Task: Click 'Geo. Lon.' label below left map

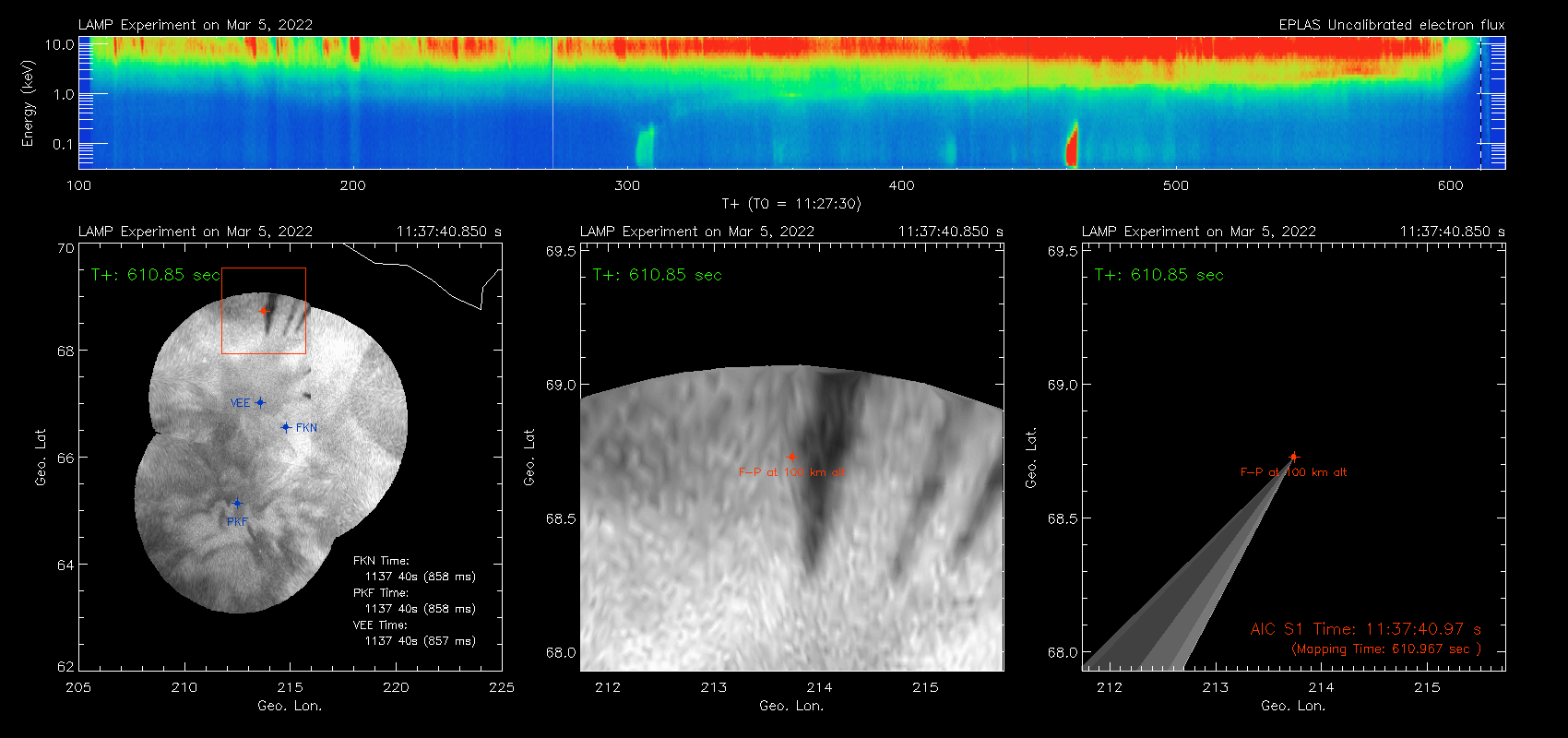Action: click(x=290, y=706)
